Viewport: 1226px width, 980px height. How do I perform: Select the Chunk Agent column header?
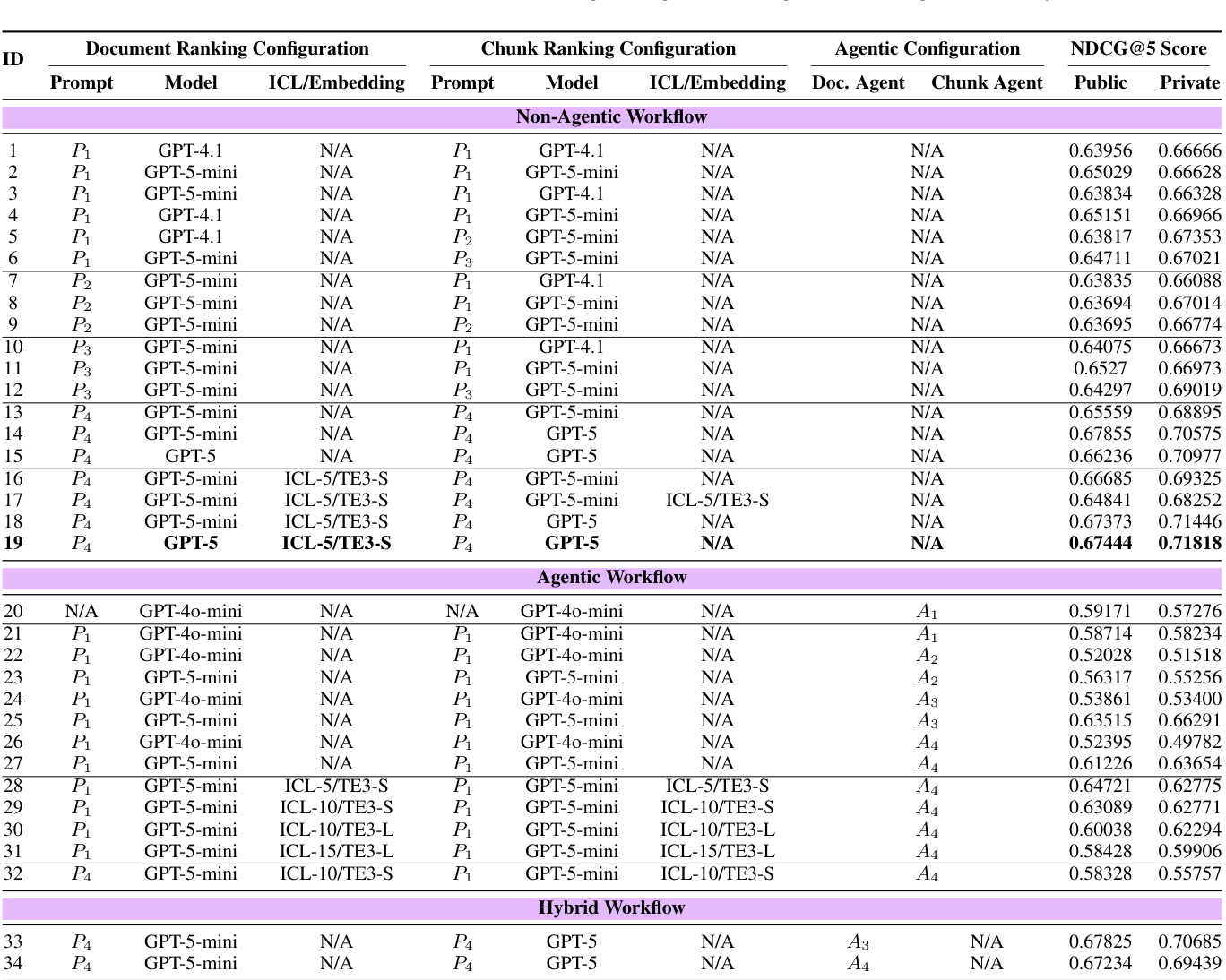click(x=987, y=83)
